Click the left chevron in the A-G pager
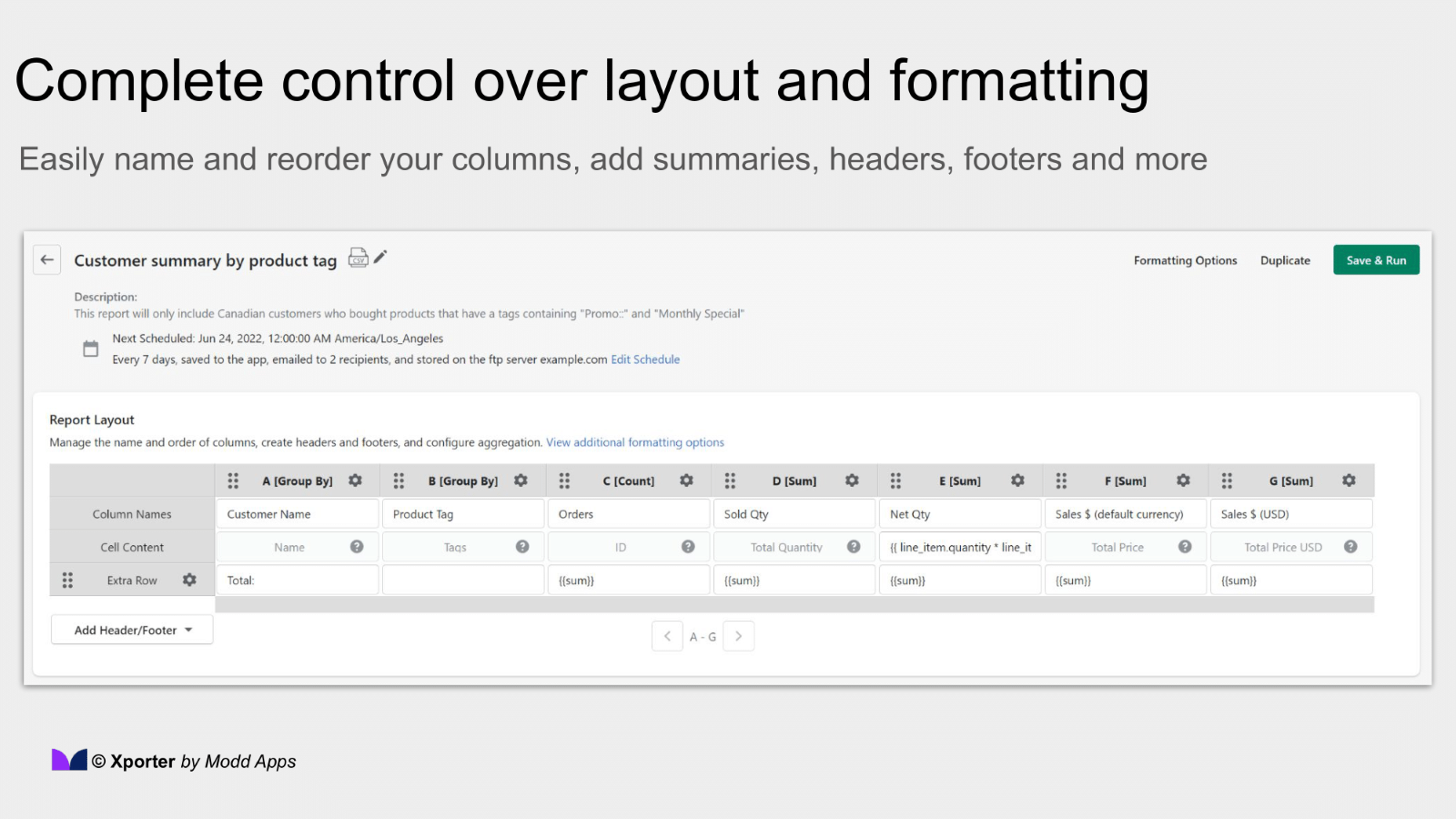1456x819 pixels. point(667,636)
